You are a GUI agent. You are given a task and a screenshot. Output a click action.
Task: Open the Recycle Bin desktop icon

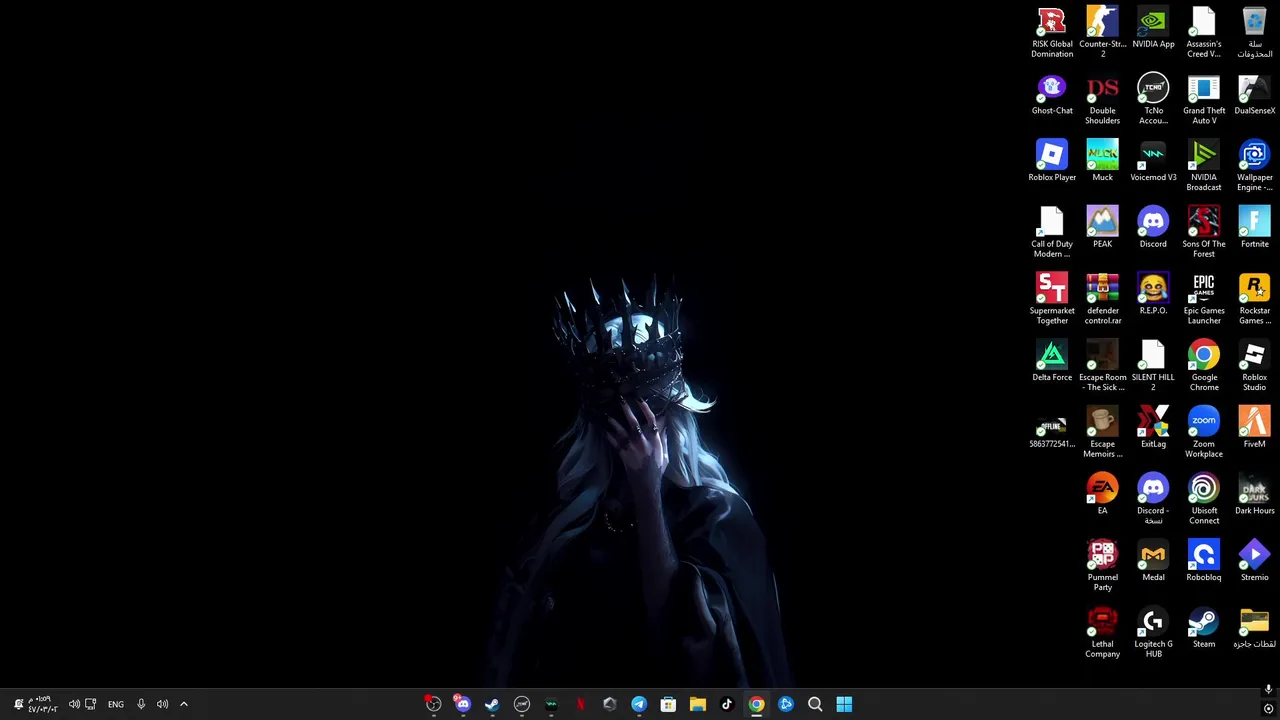[1254, 33]
